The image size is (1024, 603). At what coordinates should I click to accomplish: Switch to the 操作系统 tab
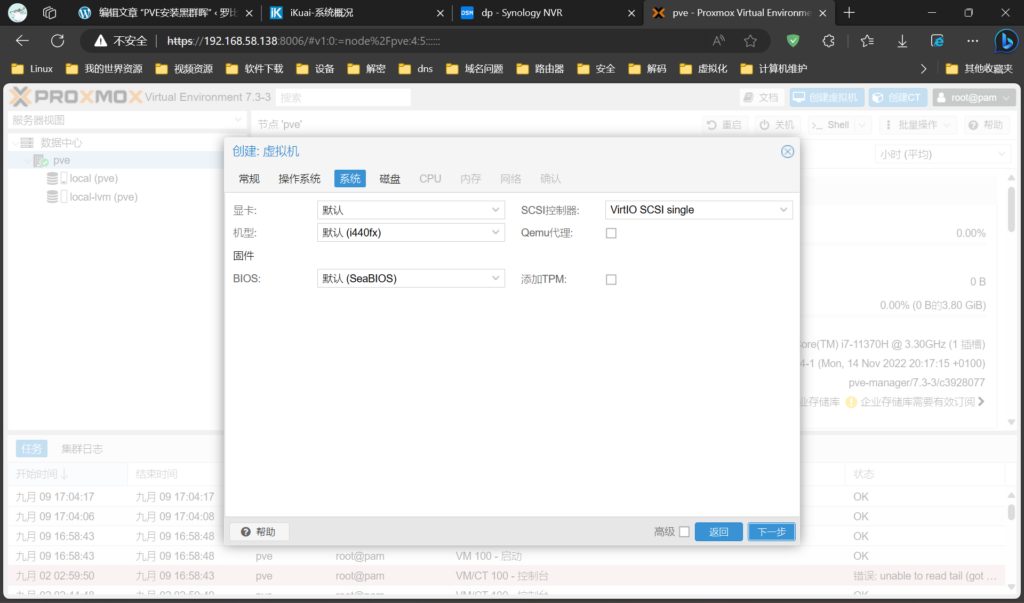[299, 179]
